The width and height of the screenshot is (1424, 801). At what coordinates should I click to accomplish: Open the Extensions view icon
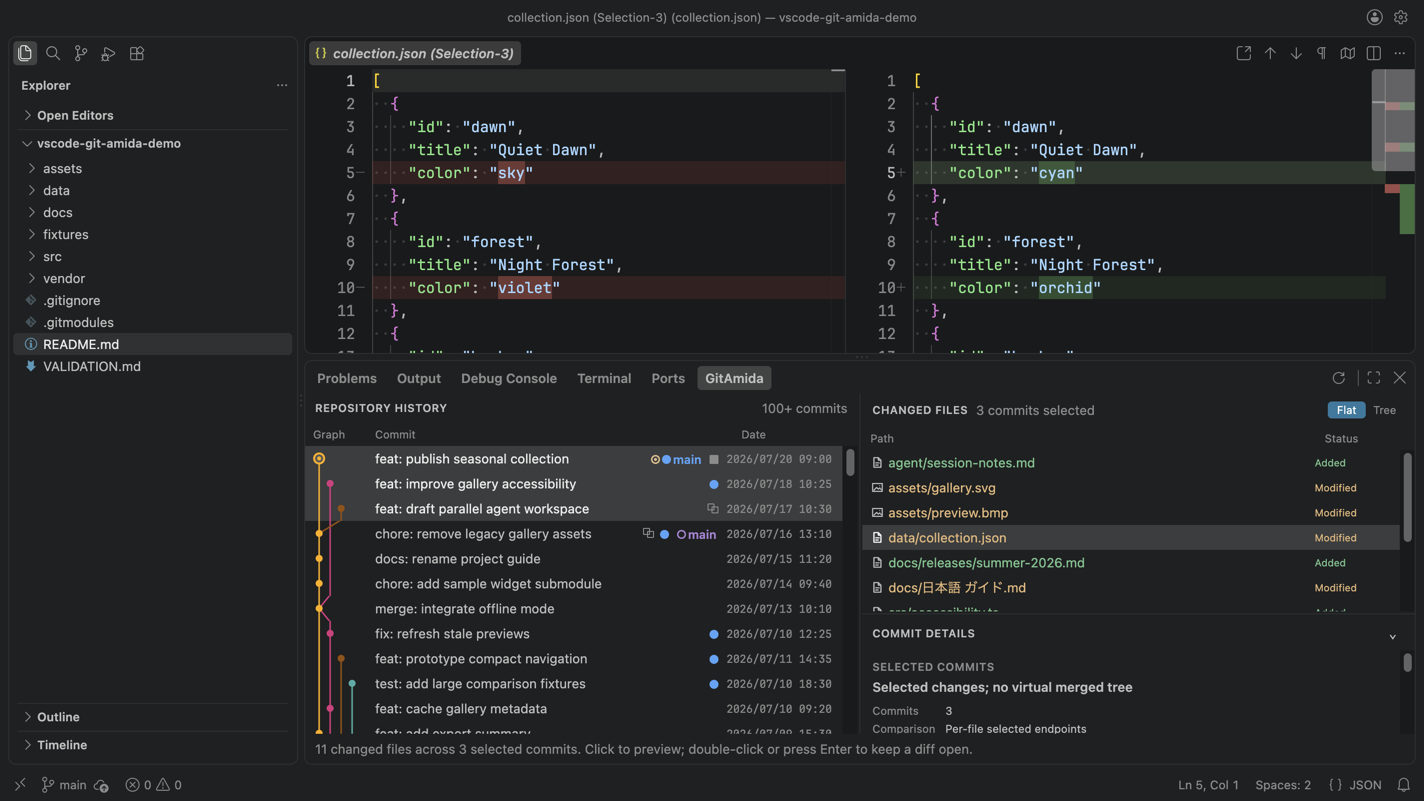pyautogui.click(x=137, y=53)
